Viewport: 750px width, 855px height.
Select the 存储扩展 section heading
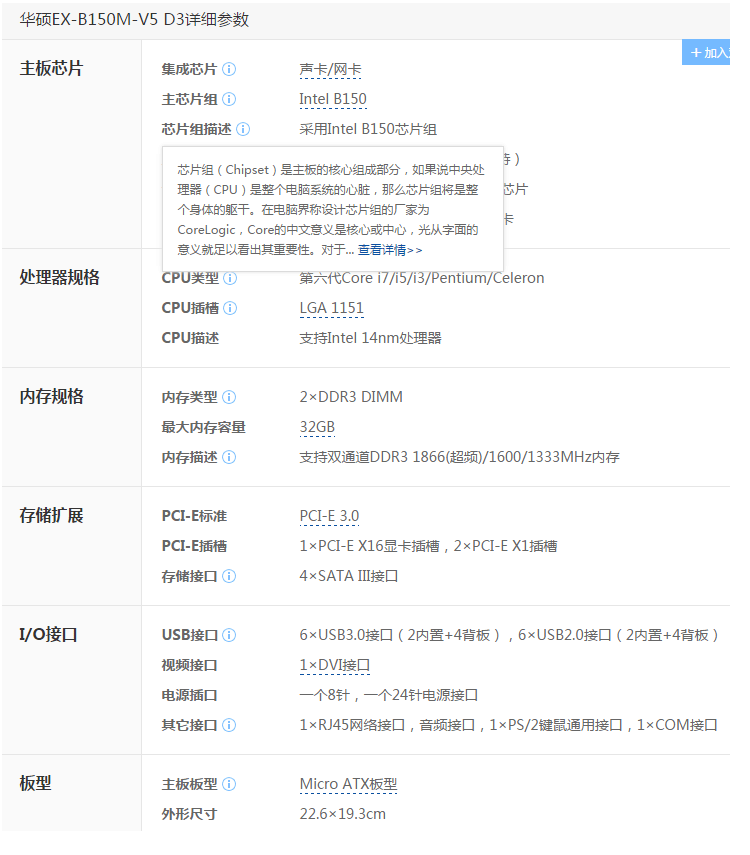(51, 515)
